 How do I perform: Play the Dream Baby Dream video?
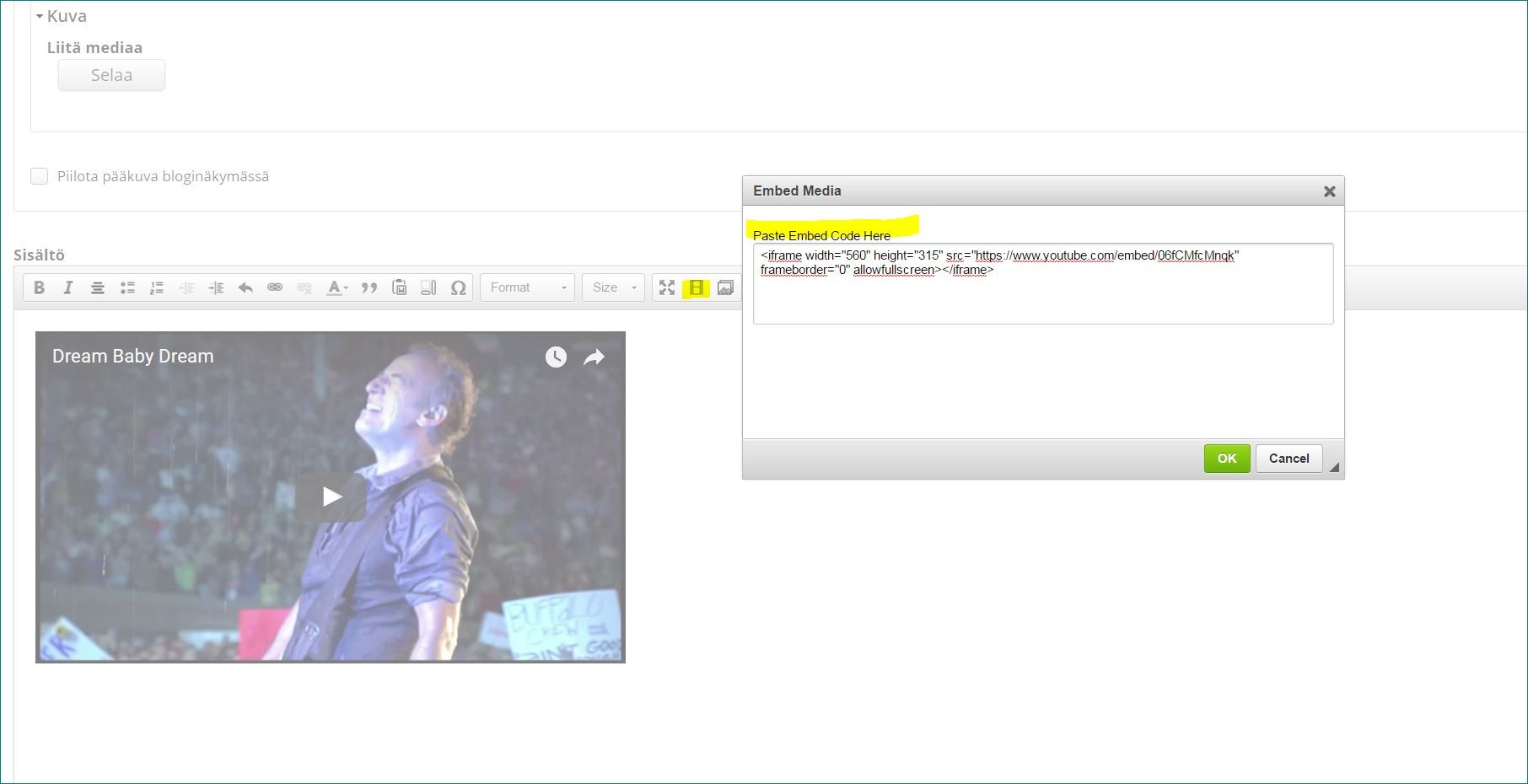click(331, 497)
